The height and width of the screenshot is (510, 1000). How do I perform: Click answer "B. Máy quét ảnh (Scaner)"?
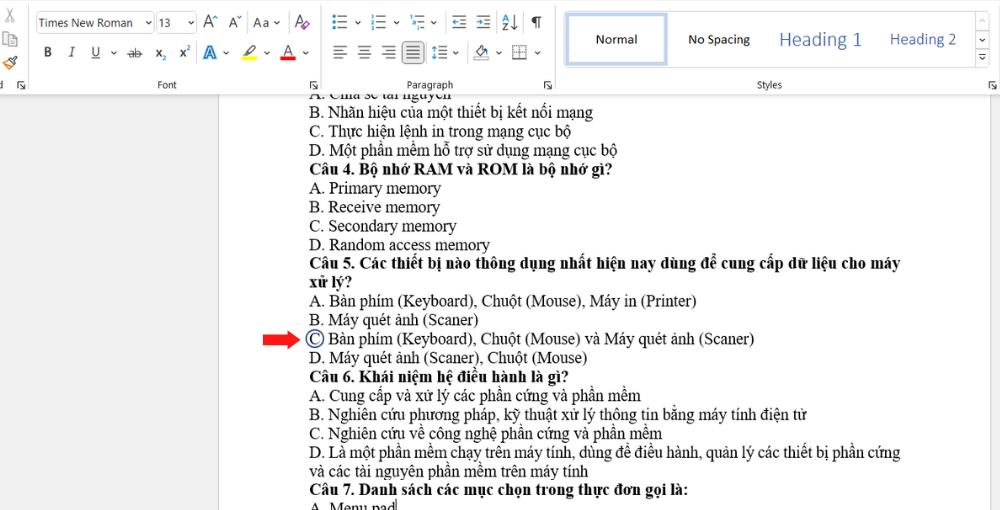394,320
